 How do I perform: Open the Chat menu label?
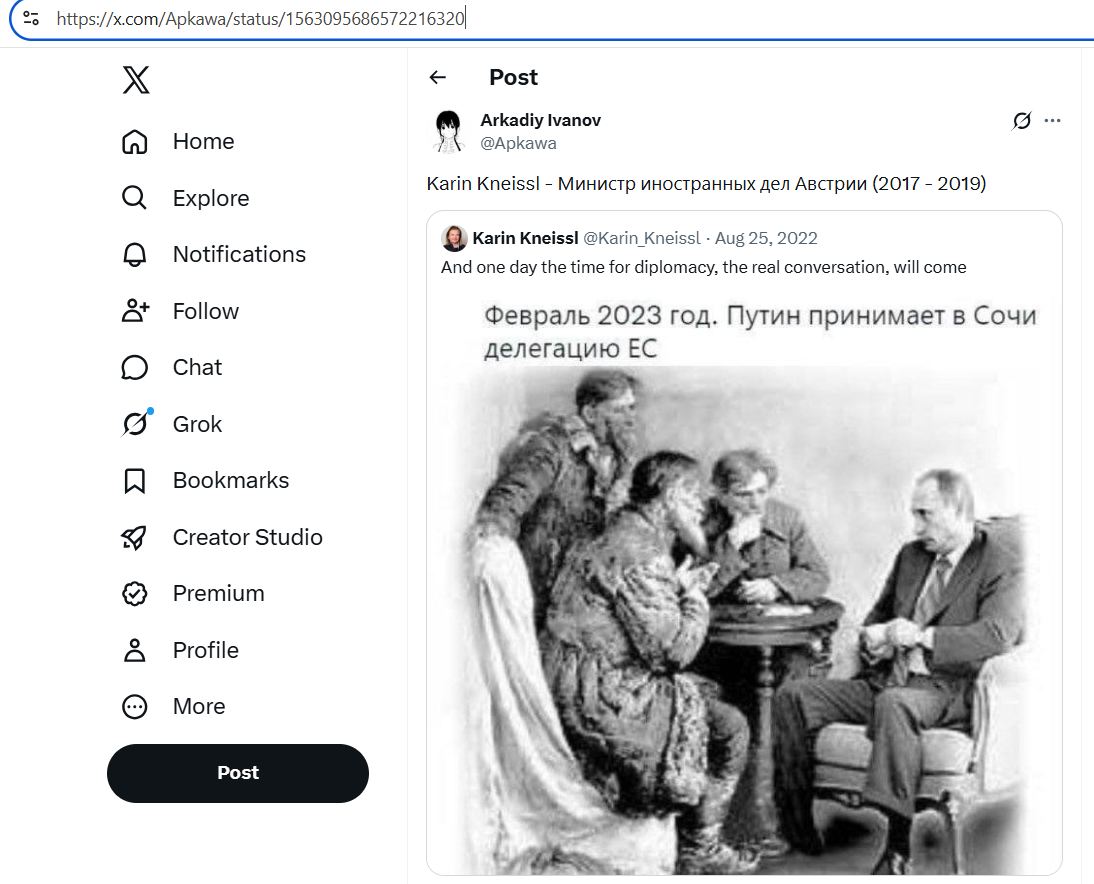[197, 368]
